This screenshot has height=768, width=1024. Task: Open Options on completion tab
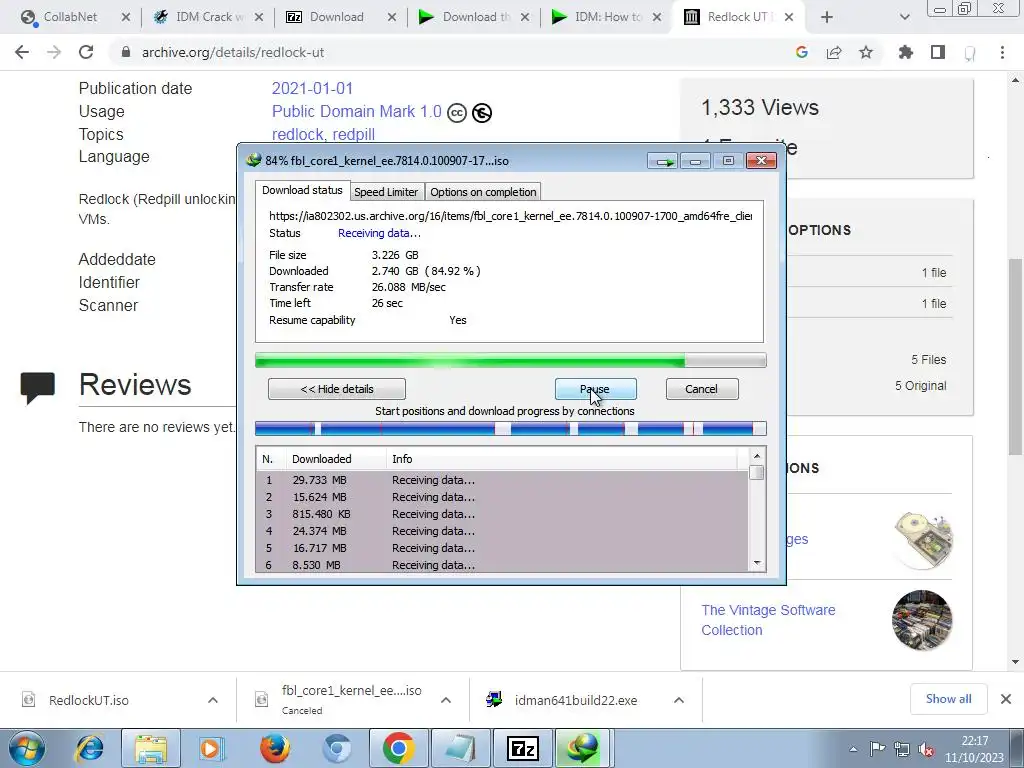(483, 192)
